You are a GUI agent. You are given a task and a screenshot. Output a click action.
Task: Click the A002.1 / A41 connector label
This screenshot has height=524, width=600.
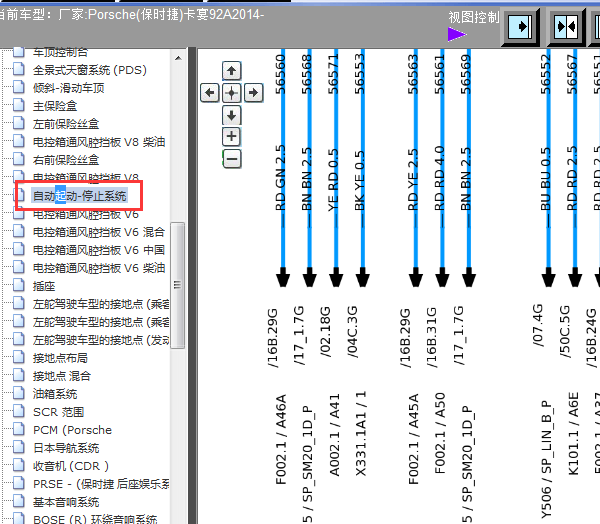point(334,435)
